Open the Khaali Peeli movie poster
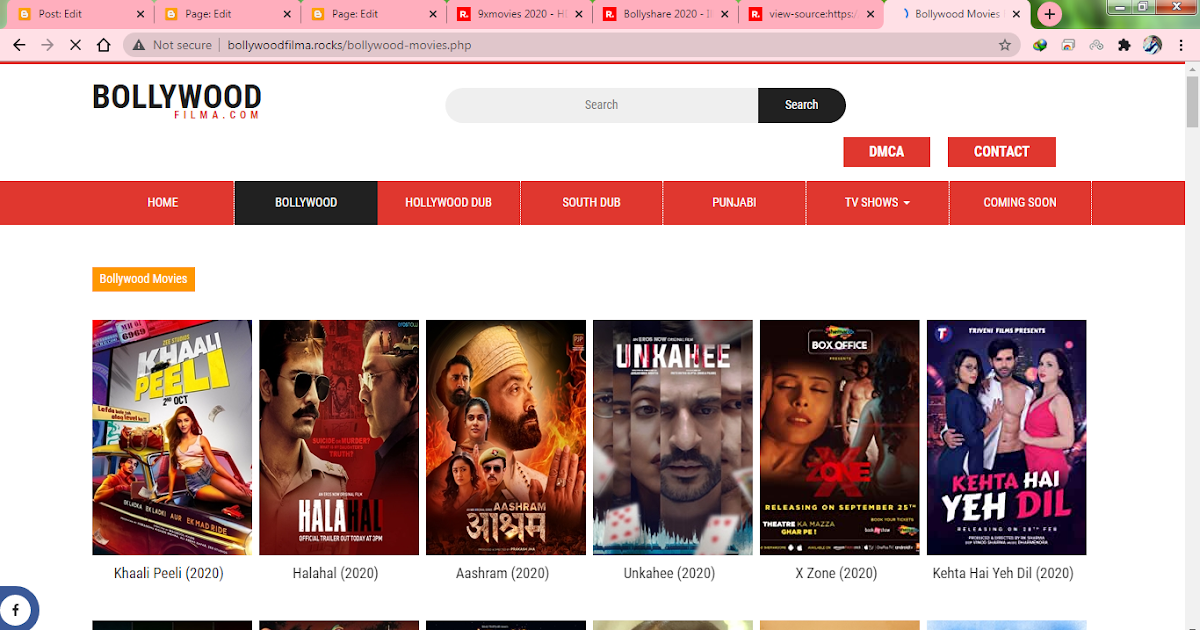The image size is (1200, 630). [x=172, y=437]
